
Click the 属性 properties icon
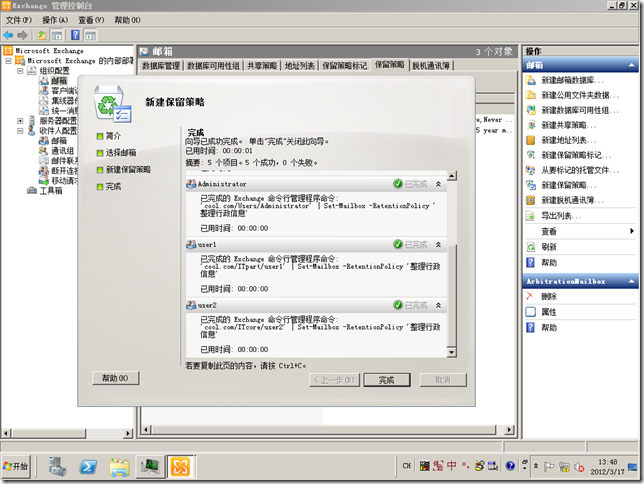(532, 312)
